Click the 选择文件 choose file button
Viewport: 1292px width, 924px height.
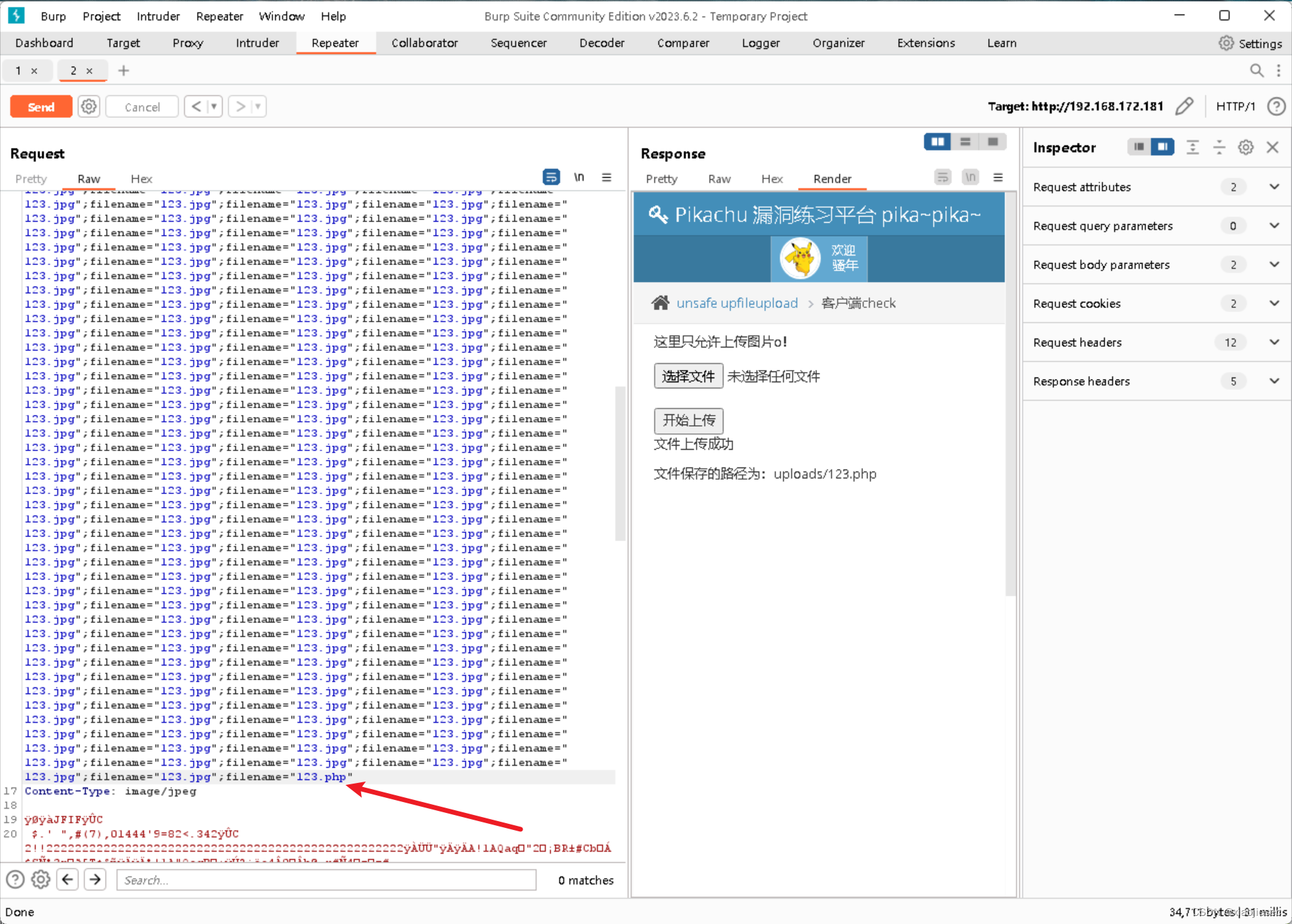[688, 376]
